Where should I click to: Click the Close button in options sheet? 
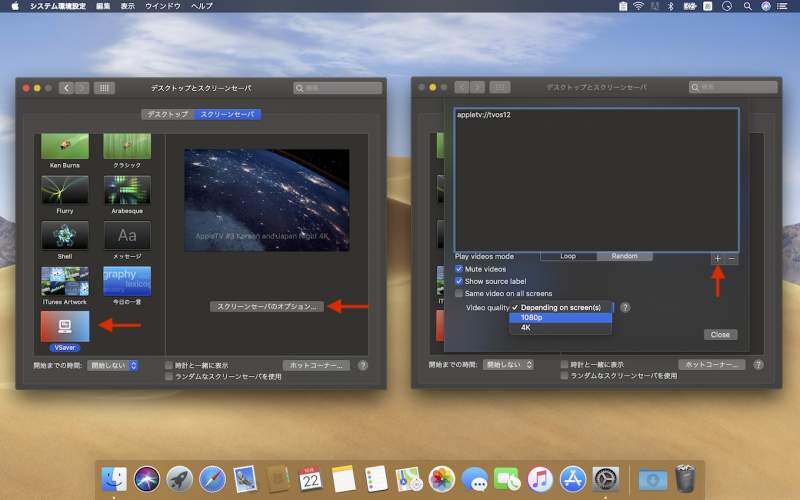coord(720,335)
